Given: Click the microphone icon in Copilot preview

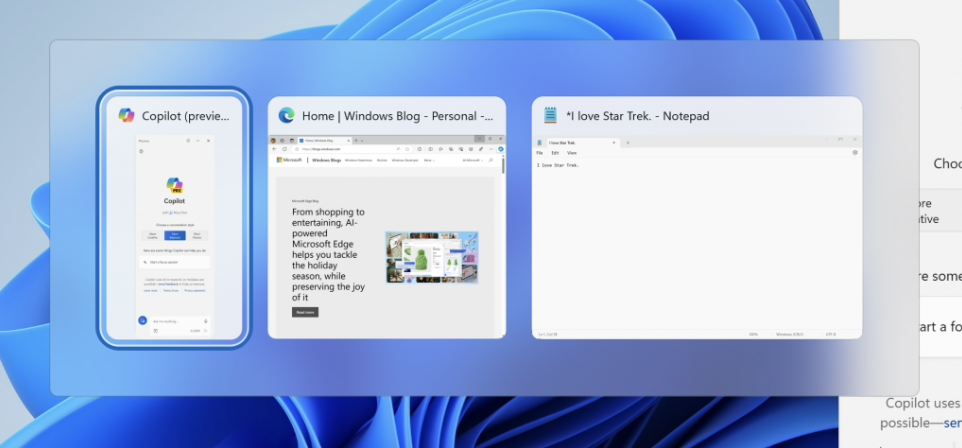Looking at the screenshot, I should [x=206, y=322].
